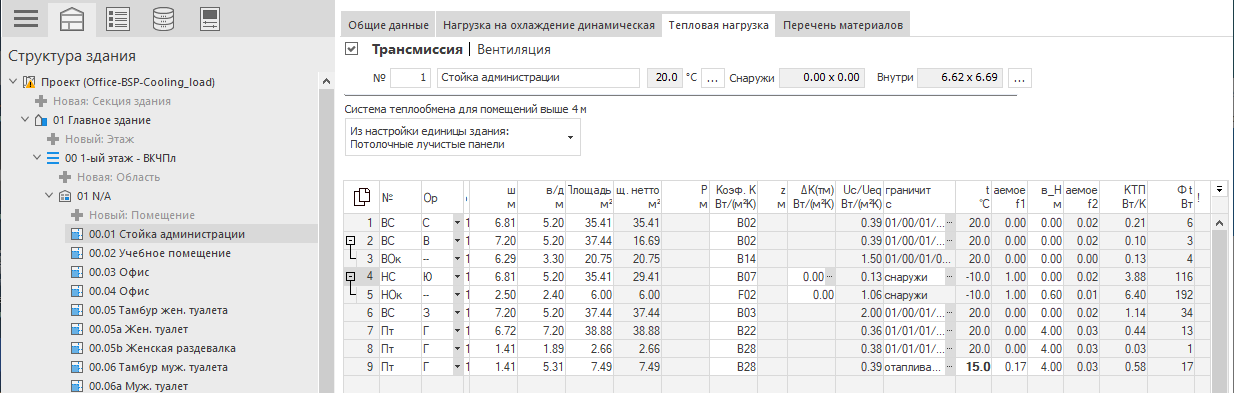Collapse the 01 N/A zone node
Screen dimensions: 1234x393
point(48,196)
